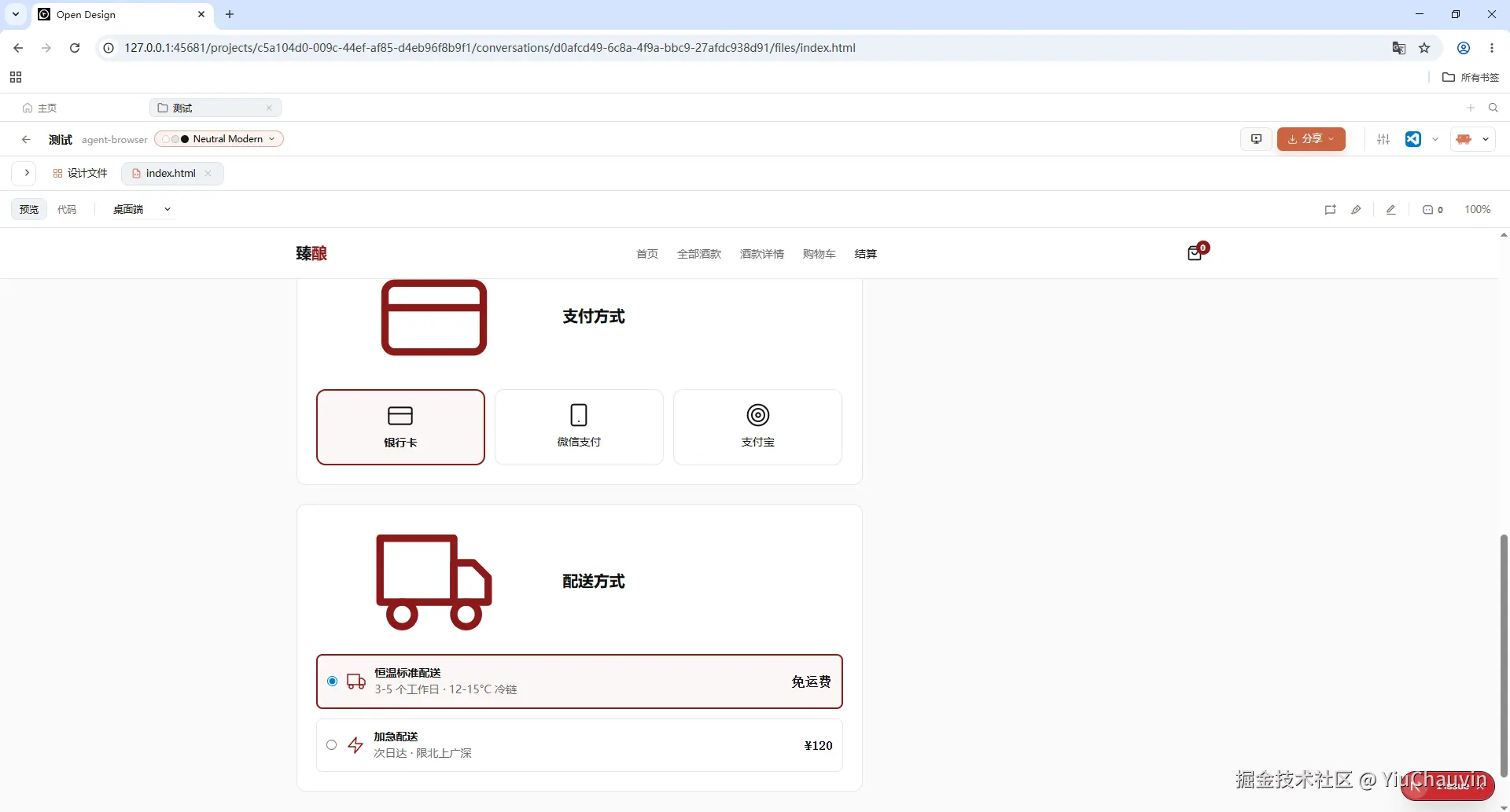The height and width of the screenshot is (812, 1510).
Task: Reload the page
Action: pyautogui.click(x=75, y=48)
